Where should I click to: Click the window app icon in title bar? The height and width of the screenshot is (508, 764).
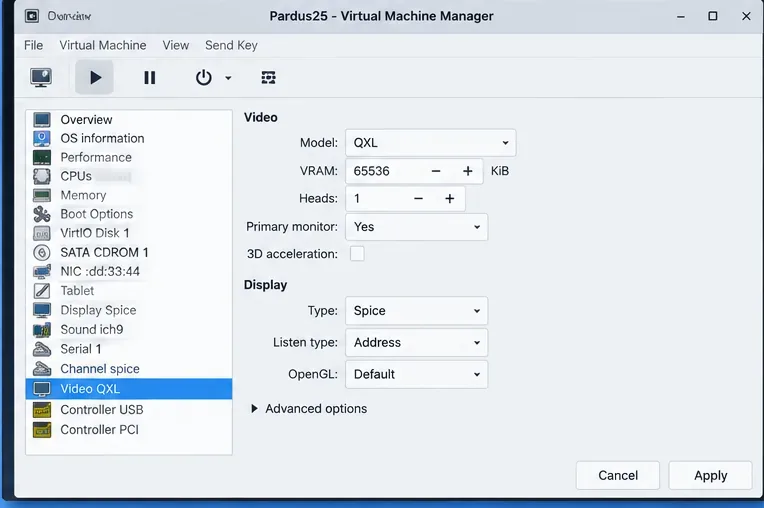coord(32,16)
